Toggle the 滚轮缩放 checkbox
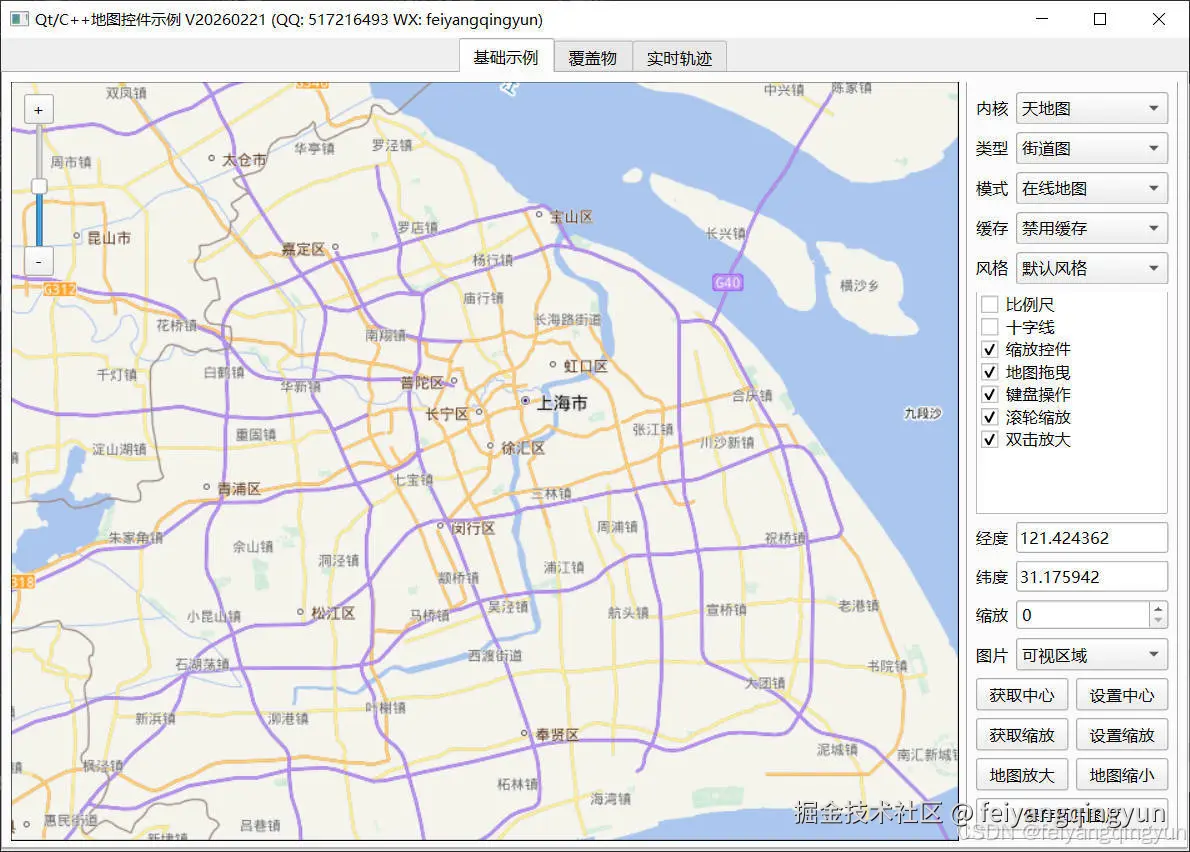 (990, 417)
